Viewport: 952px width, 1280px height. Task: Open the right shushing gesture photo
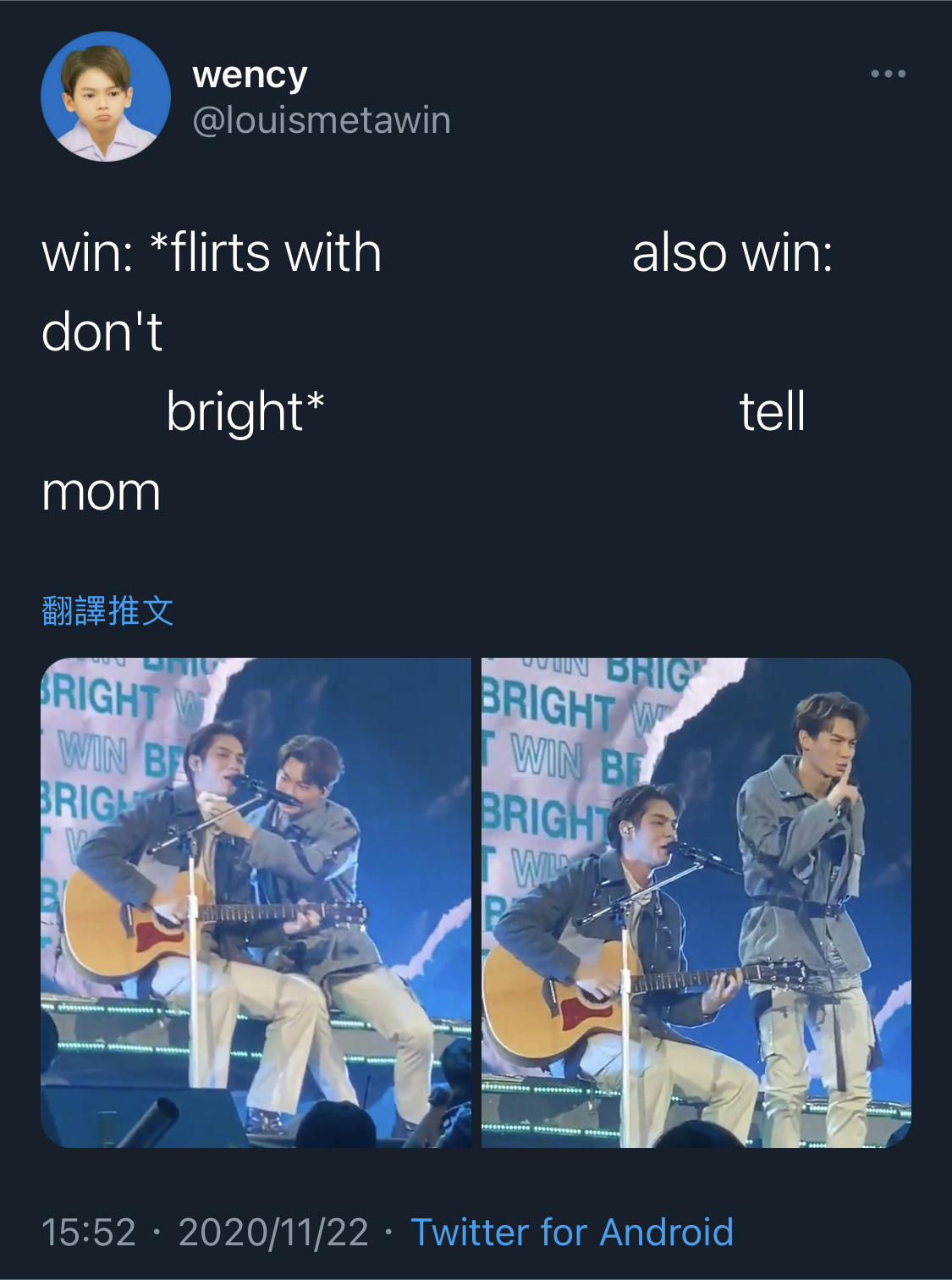tap(696, 902)
